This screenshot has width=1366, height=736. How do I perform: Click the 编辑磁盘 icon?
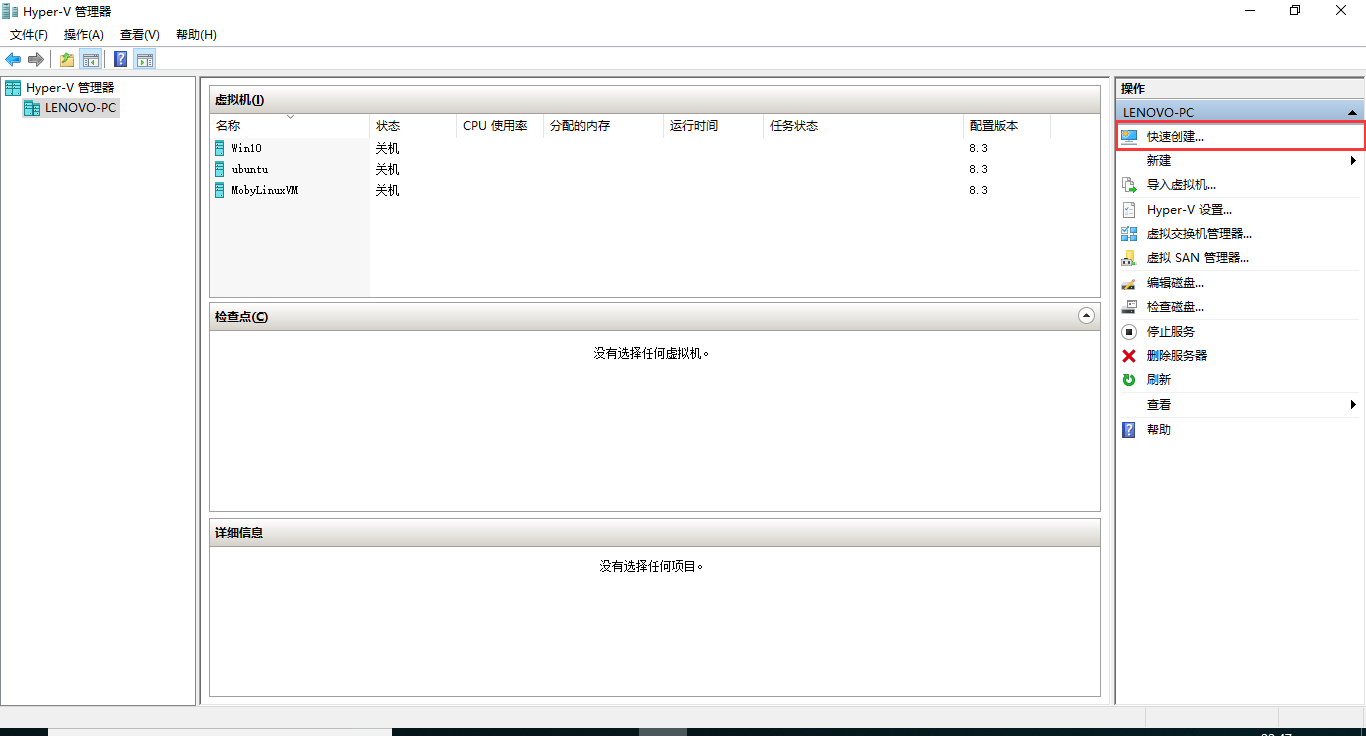(x=1129, y=283)
